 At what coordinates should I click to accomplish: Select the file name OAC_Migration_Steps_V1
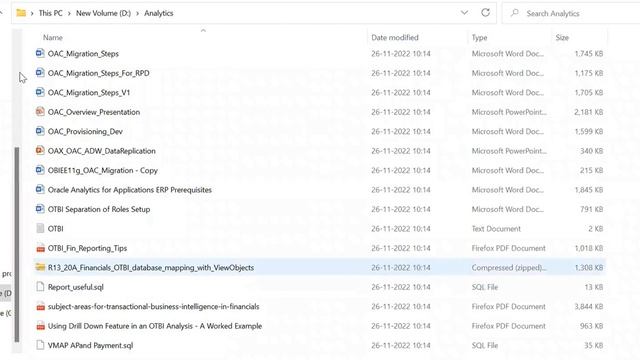tap(89, 93)
